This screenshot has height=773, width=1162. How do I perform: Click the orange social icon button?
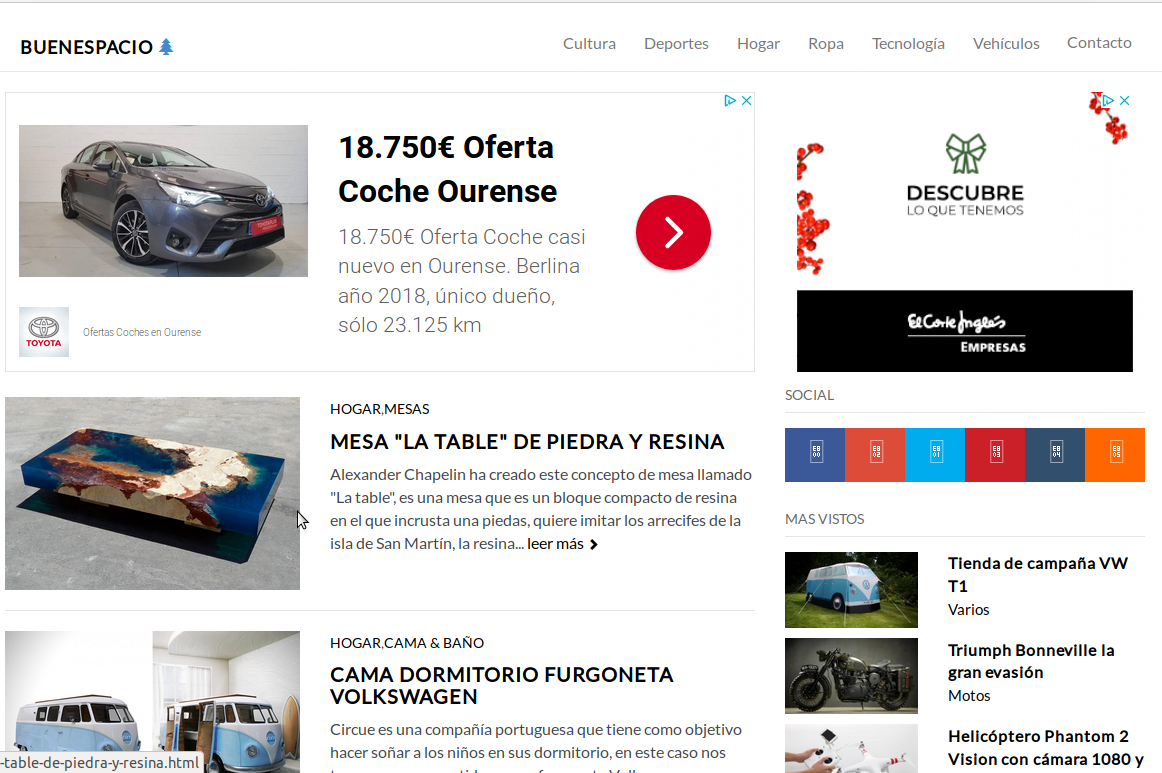[x=1115, y=455]
